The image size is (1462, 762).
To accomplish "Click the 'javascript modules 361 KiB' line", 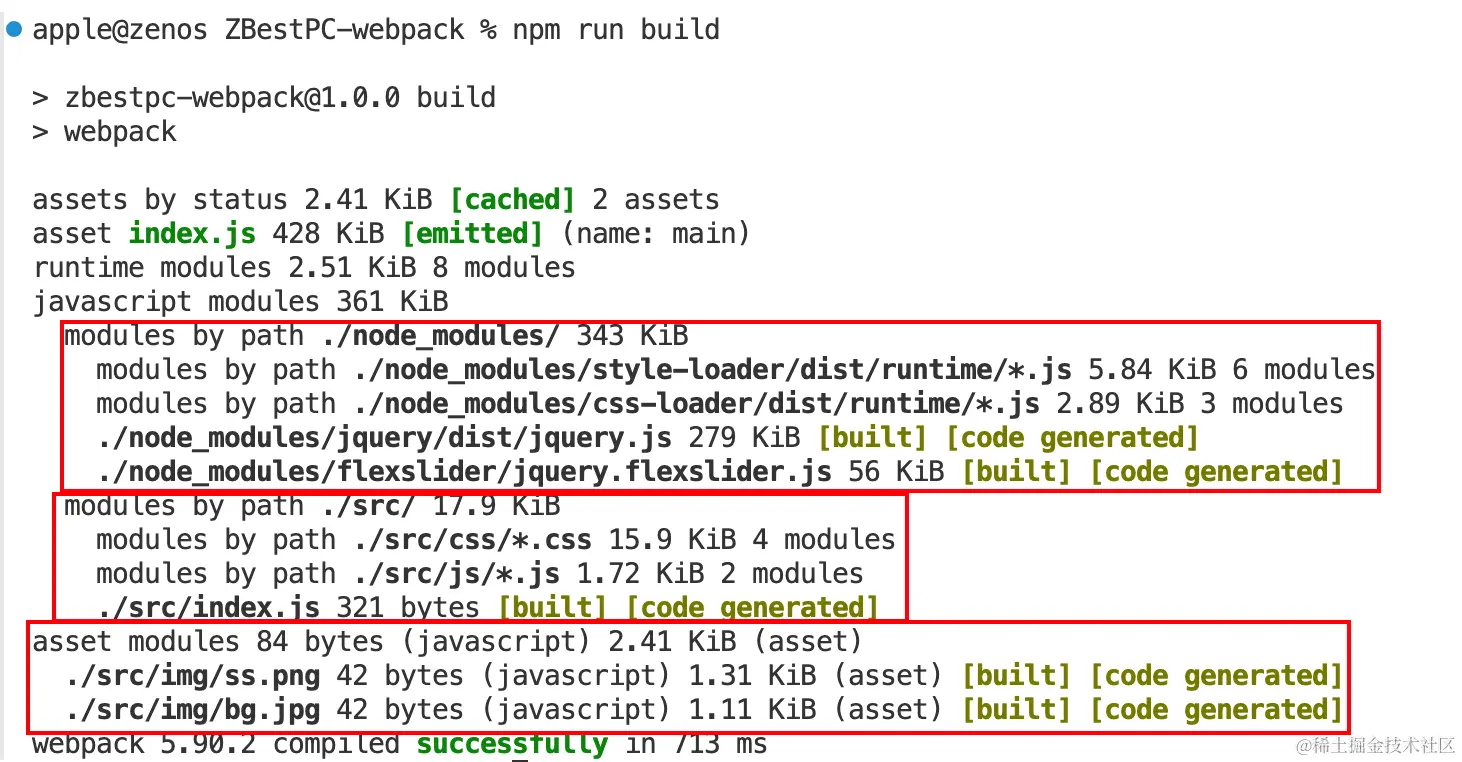I will point(240,301).
